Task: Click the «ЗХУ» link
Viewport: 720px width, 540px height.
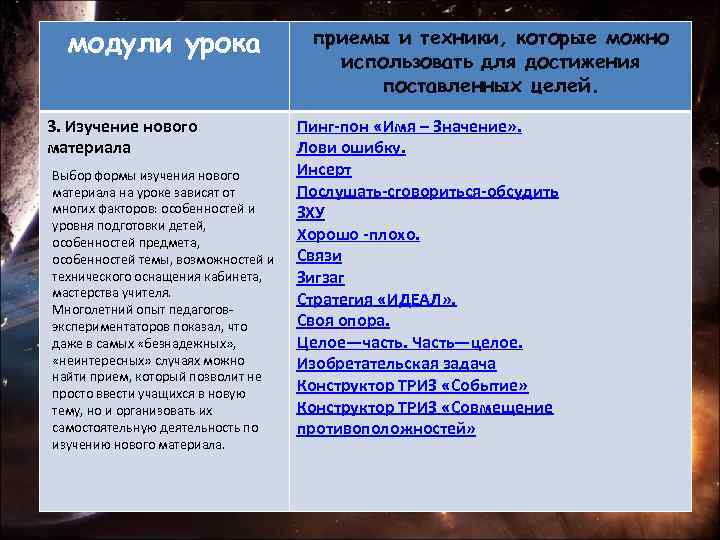Action: [310, 212]
